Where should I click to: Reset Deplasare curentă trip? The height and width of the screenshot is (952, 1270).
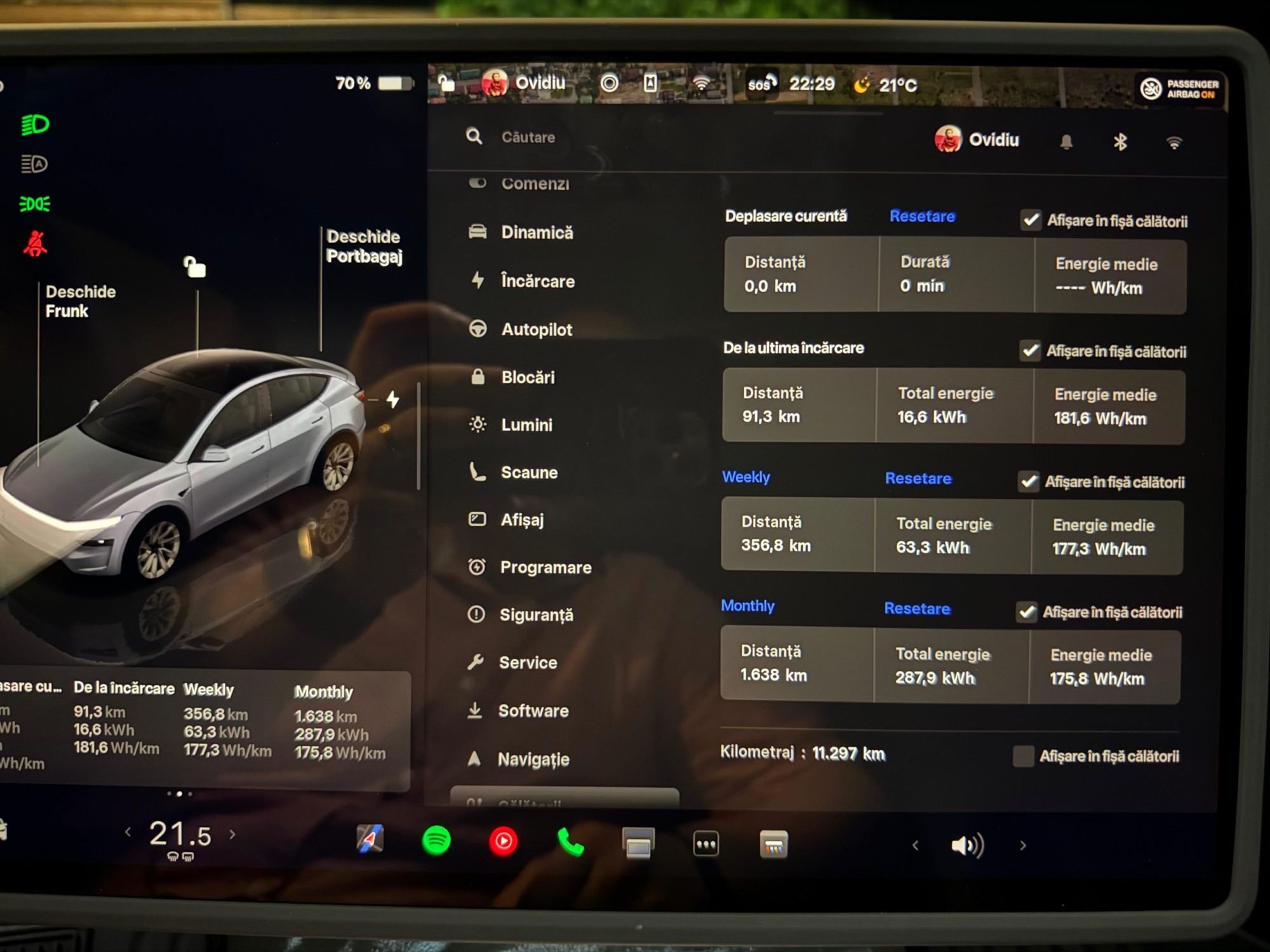[x=922, y=216]
